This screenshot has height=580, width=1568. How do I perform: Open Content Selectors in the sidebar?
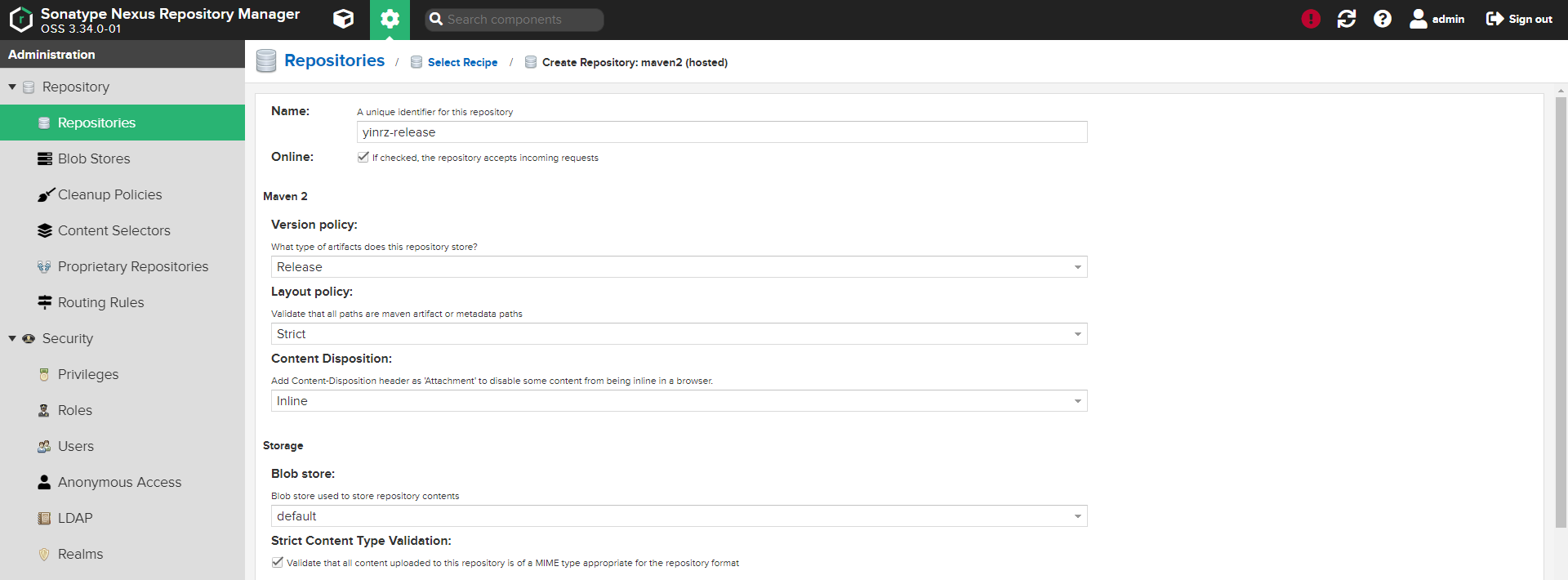tap(122, 230)
